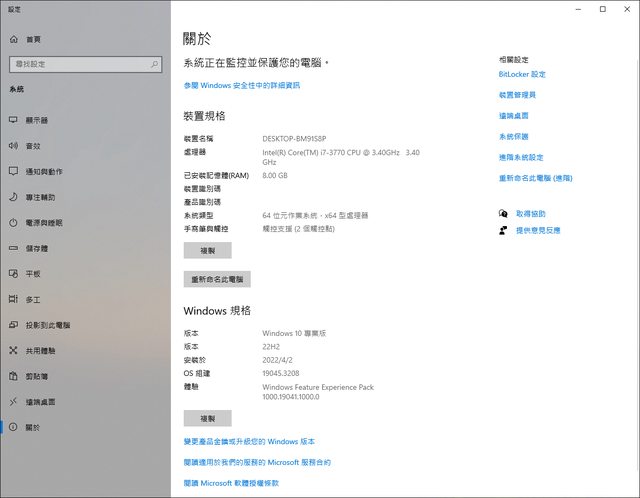Open 電源與睡眠 power icon

(13, 223)
